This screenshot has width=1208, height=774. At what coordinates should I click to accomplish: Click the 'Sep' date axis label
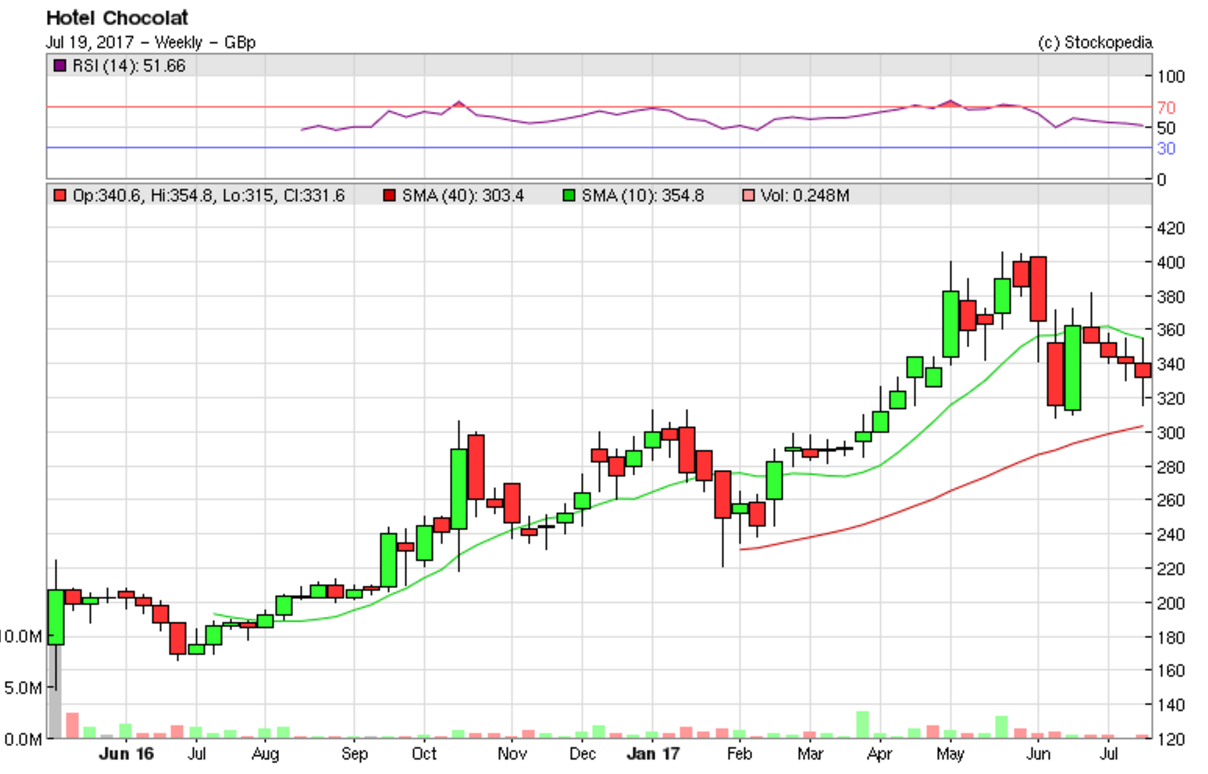click(x=354, y=753)
